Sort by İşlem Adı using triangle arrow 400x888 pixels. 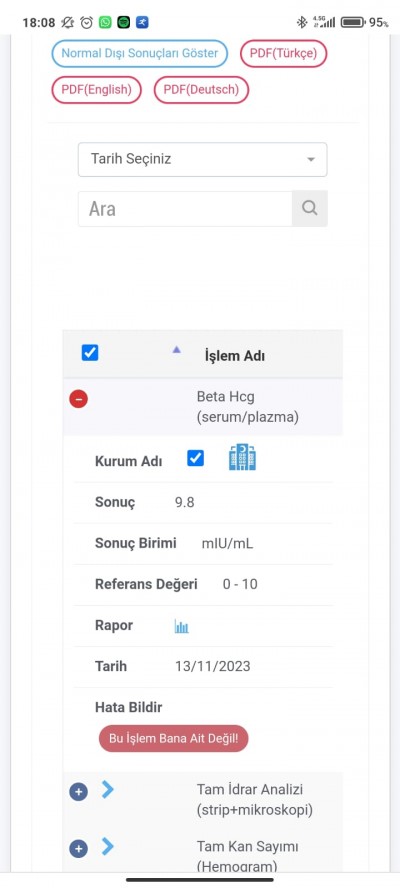[x=176, y=350]
